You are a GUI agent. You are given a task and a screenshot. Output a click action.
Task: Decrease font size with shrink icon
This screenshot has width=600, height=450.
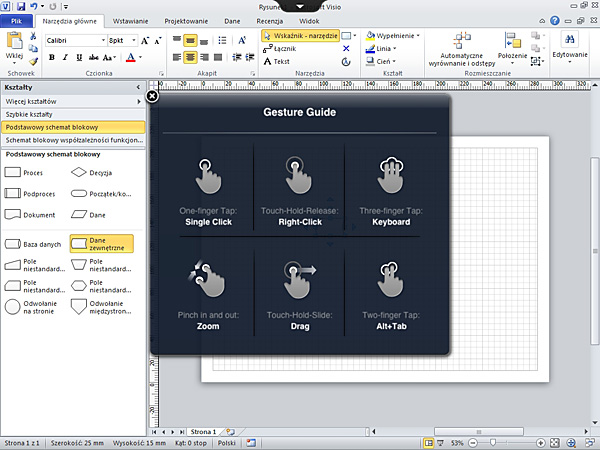(x=158, y=41)
